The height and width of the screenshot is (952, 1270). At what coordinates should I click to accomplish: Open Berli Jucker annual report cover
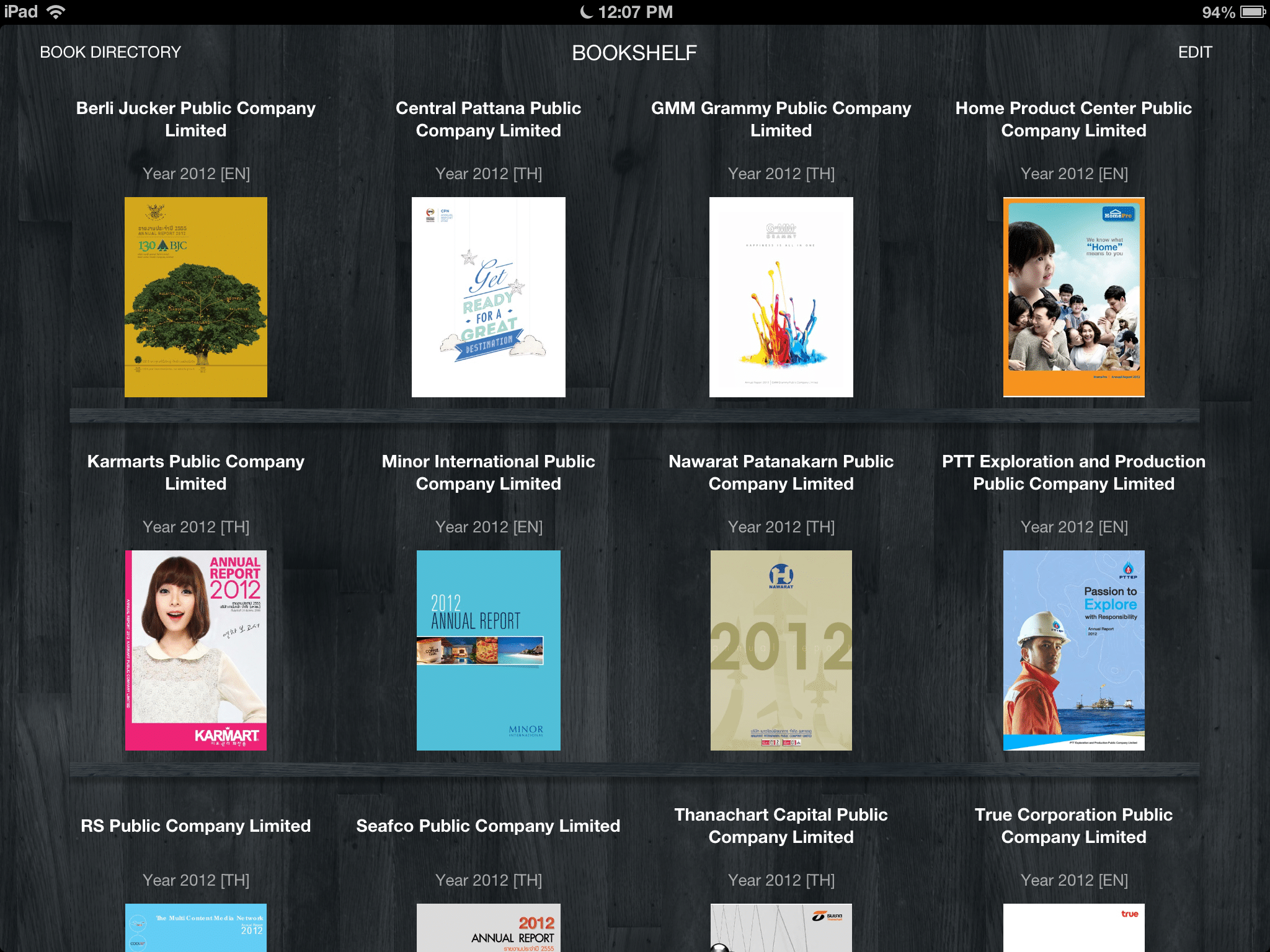pyautogui.click(x=196, y=297)
